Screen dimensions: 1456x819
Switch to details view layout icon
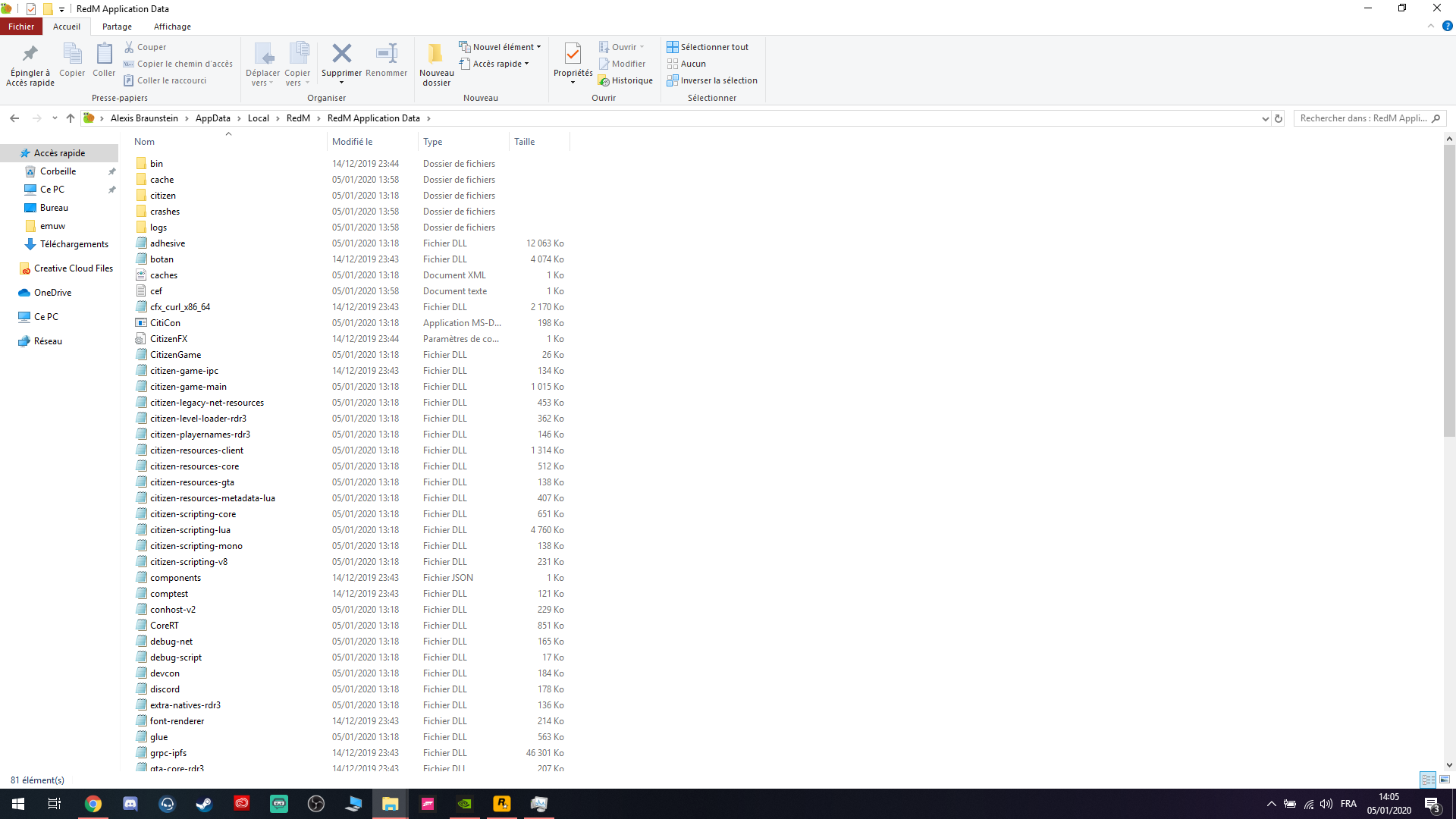[1428, 780]
